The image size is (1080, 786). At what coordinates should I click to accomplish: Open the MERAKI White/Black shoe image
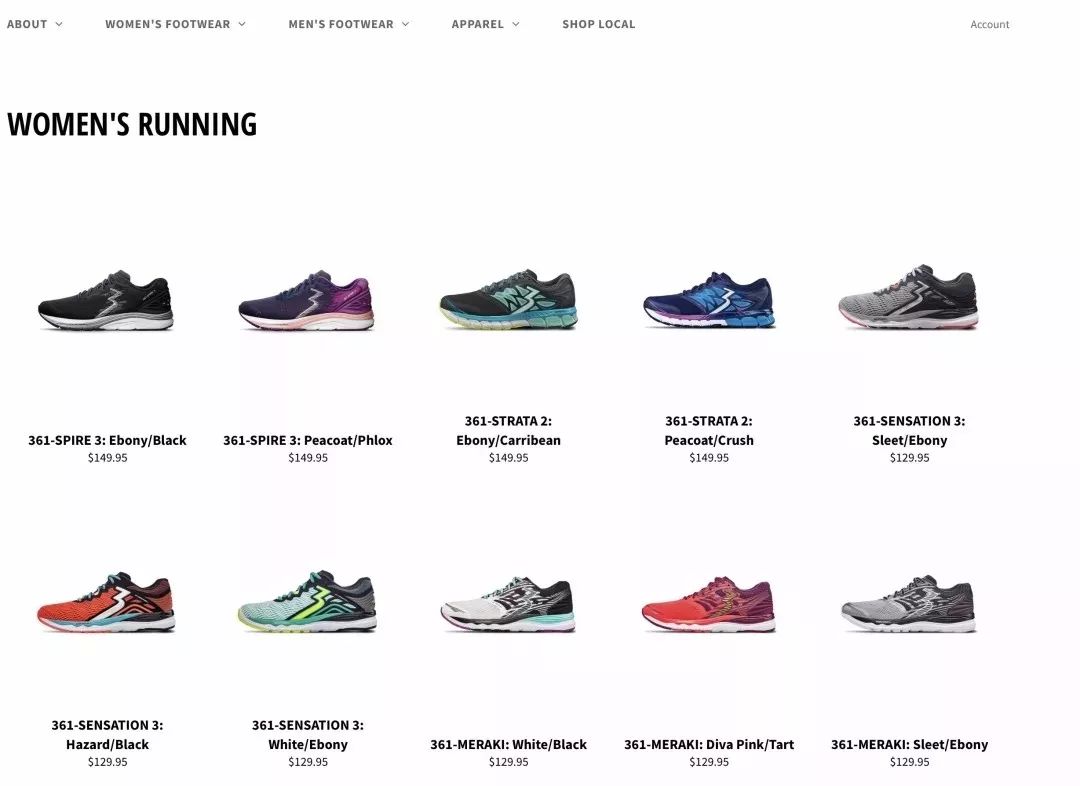(508, 604)
